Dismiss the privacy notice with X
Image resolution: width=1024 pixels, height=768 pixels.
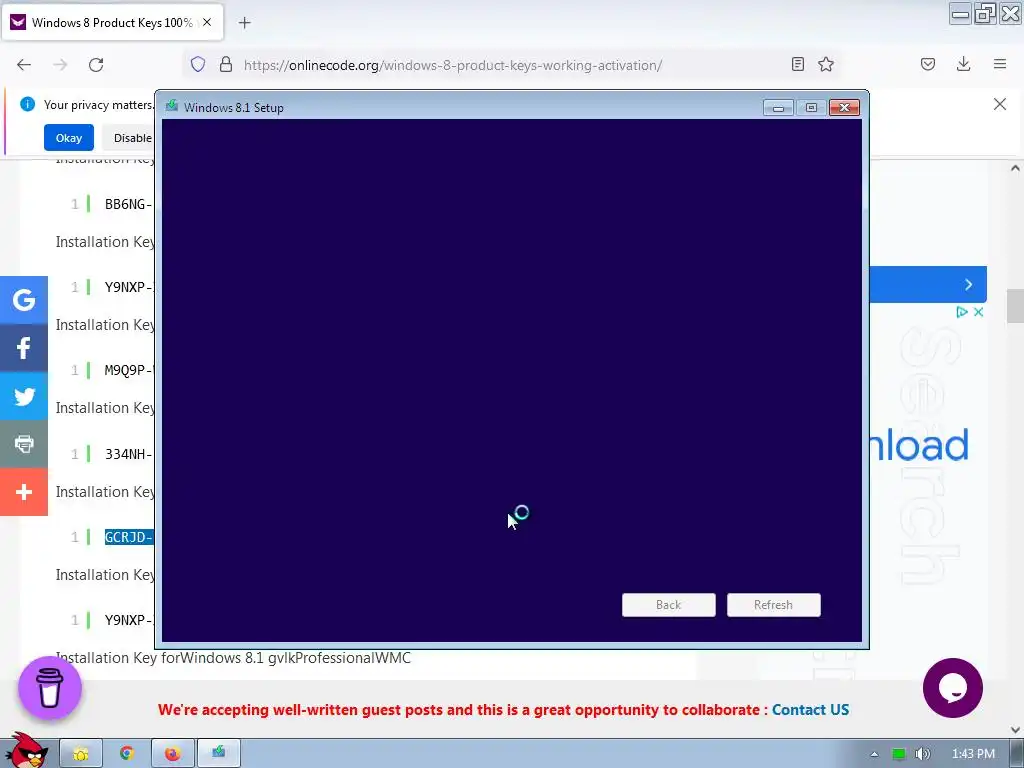click(x=1000, y=104)
